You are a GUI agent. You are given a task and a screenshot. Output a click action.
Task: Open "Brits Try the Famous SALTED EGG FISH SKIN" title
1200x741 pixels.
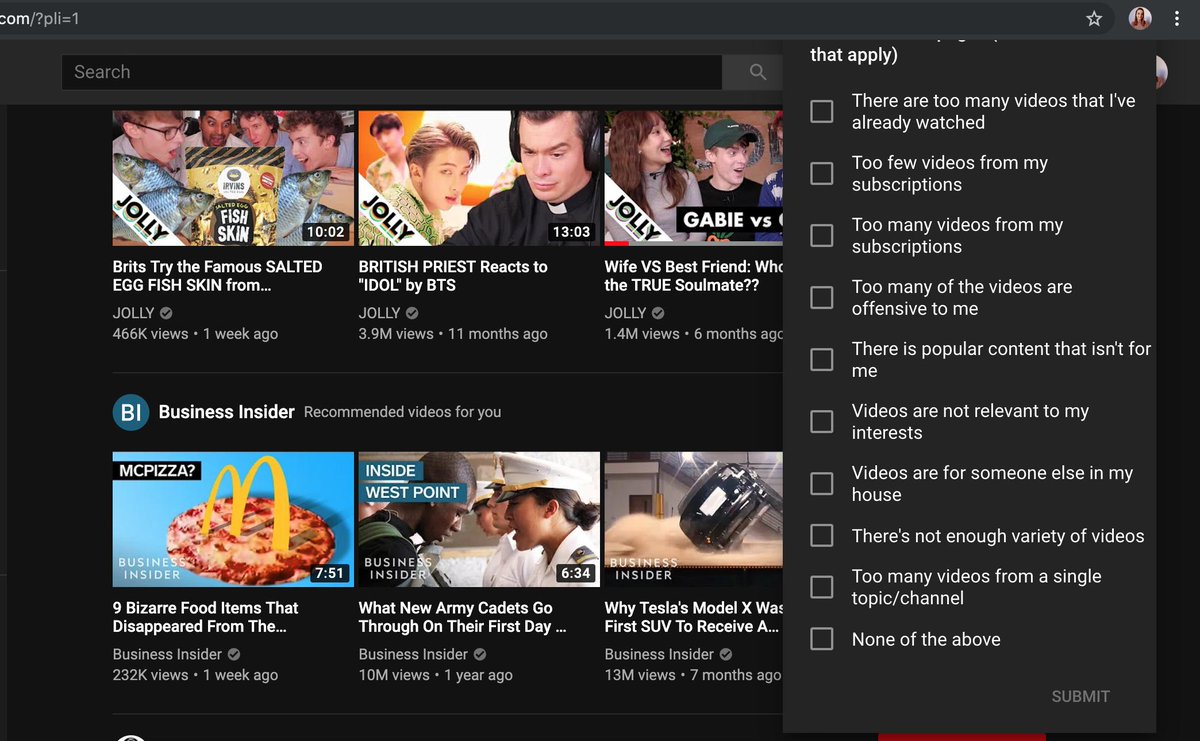coord(218,276)
